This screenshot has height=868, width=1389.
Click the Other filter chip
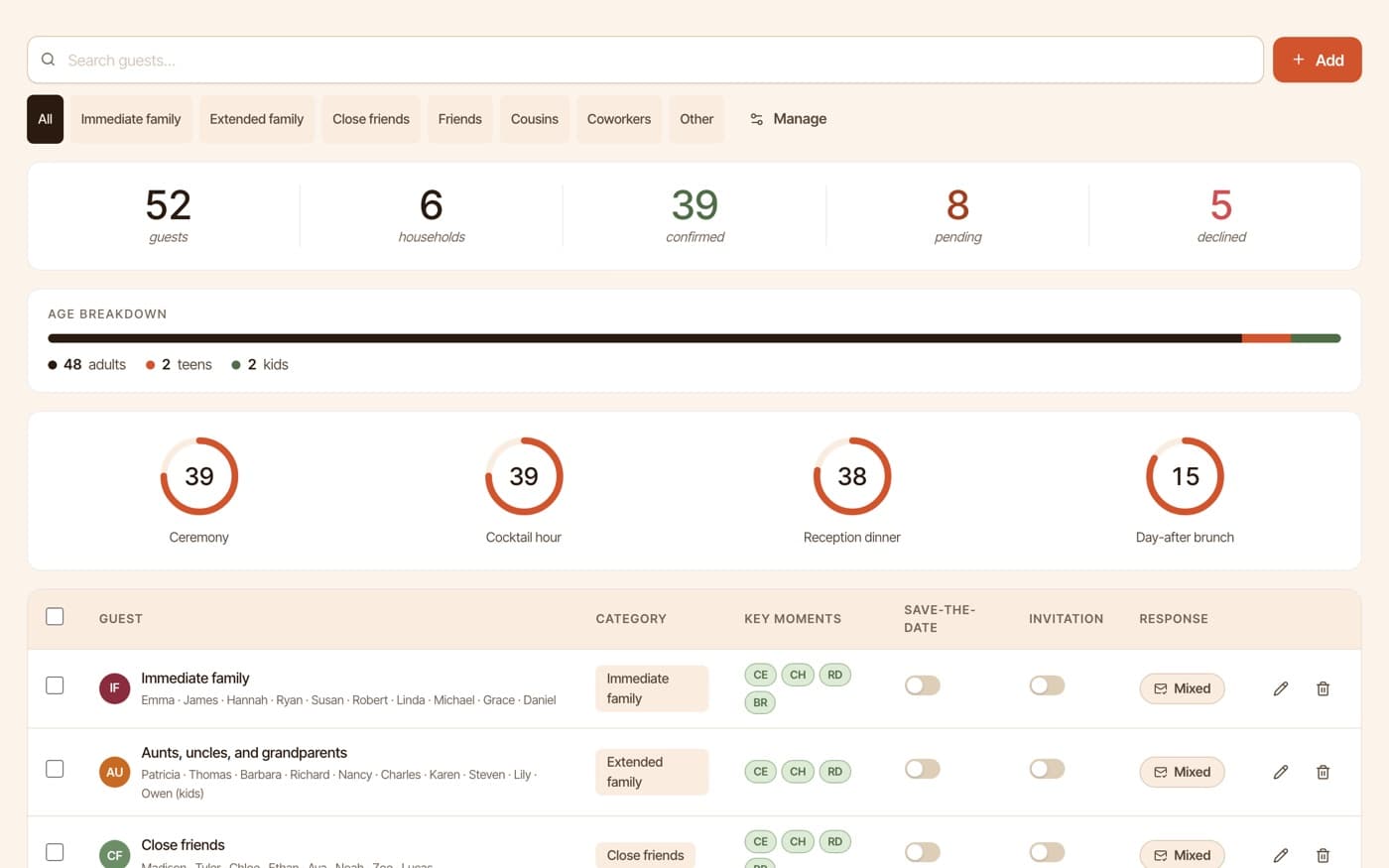tap(696, 119)
